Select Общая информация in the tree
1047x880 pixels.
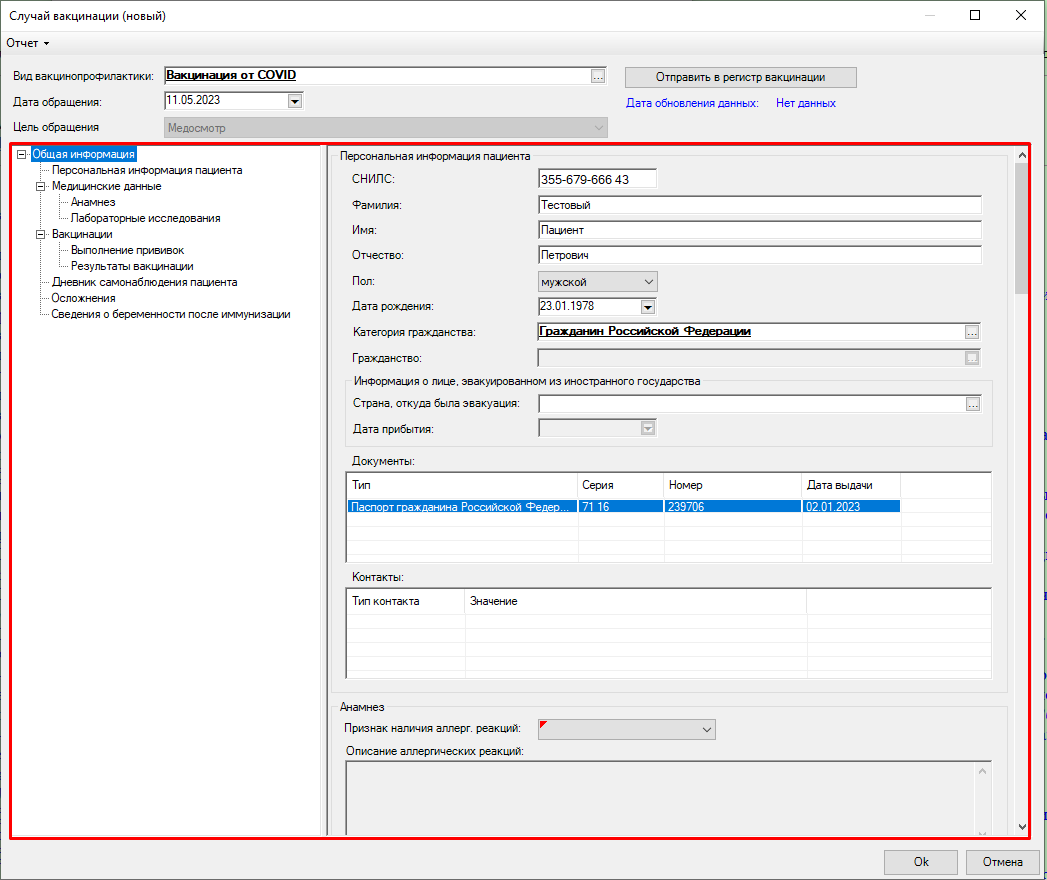[x=83, y=154]
